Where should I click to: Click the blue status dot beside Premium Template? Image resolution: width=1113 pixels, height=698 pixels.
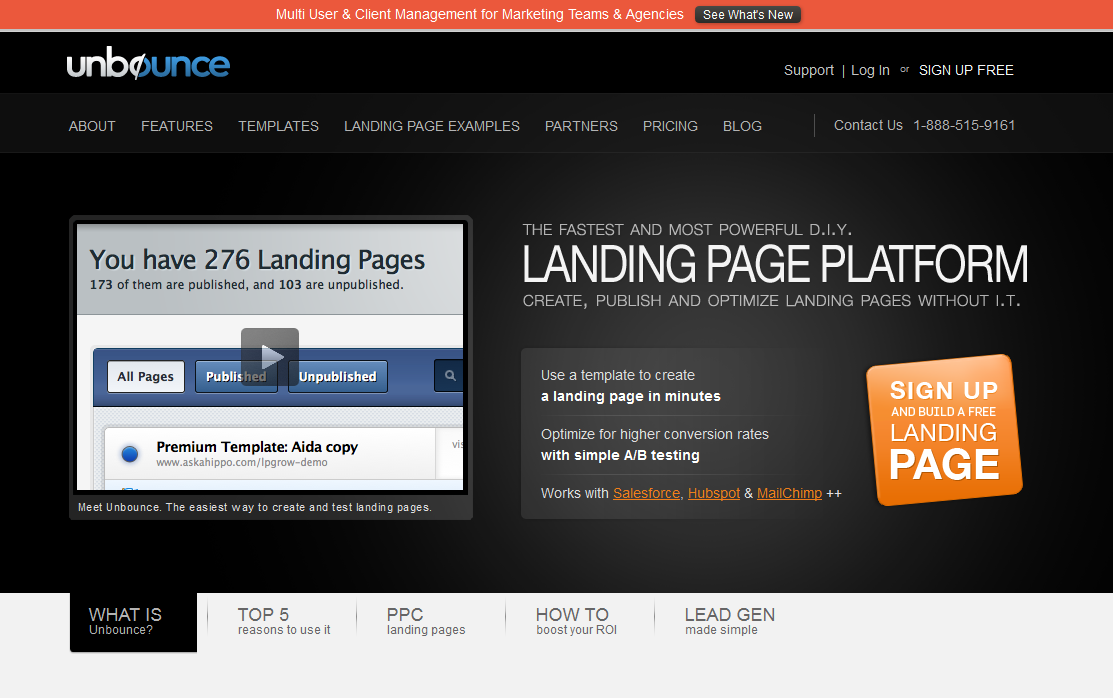coord(130,453)
